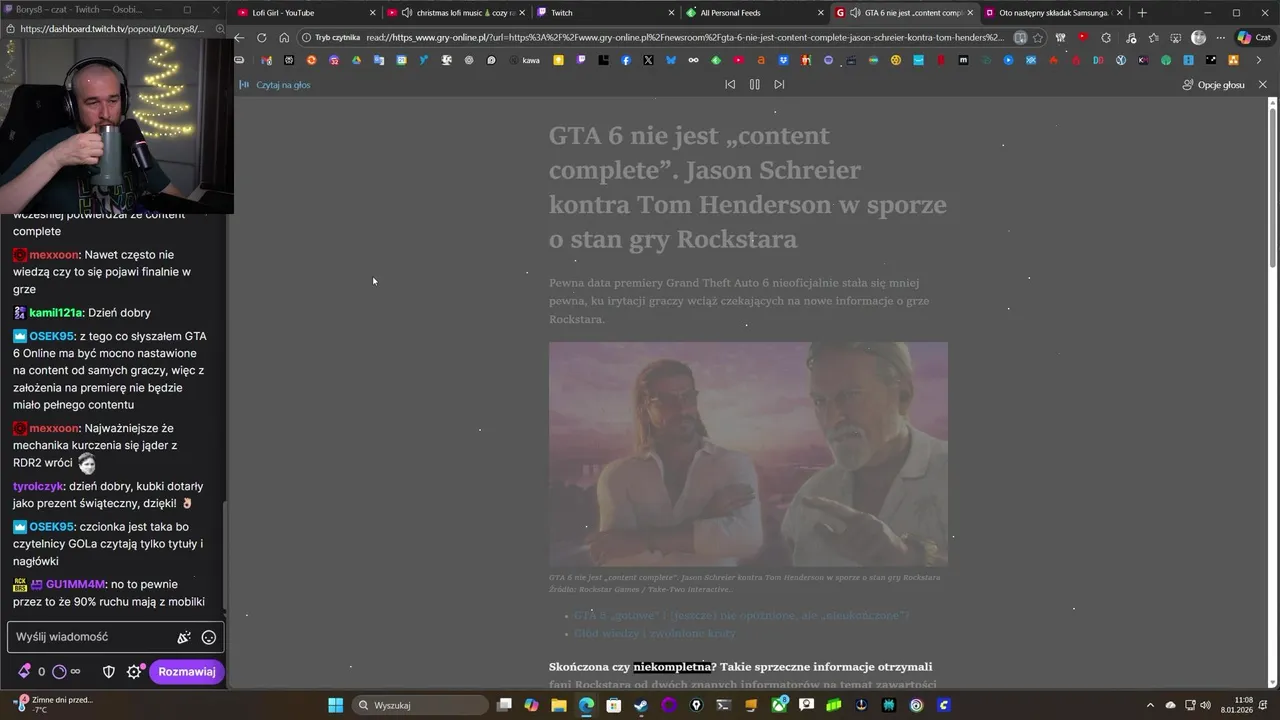This screenshot has width=1280, height=720.
Task: Open the X bookmark in favorites bar
Action: coord(648,60)
